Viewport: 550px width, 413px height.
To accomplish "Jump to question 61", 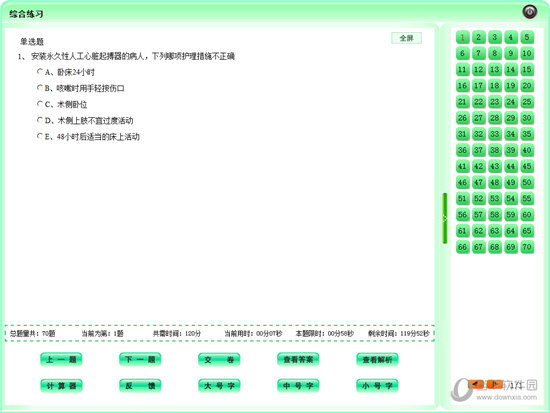I will click(x=462, y=231).
